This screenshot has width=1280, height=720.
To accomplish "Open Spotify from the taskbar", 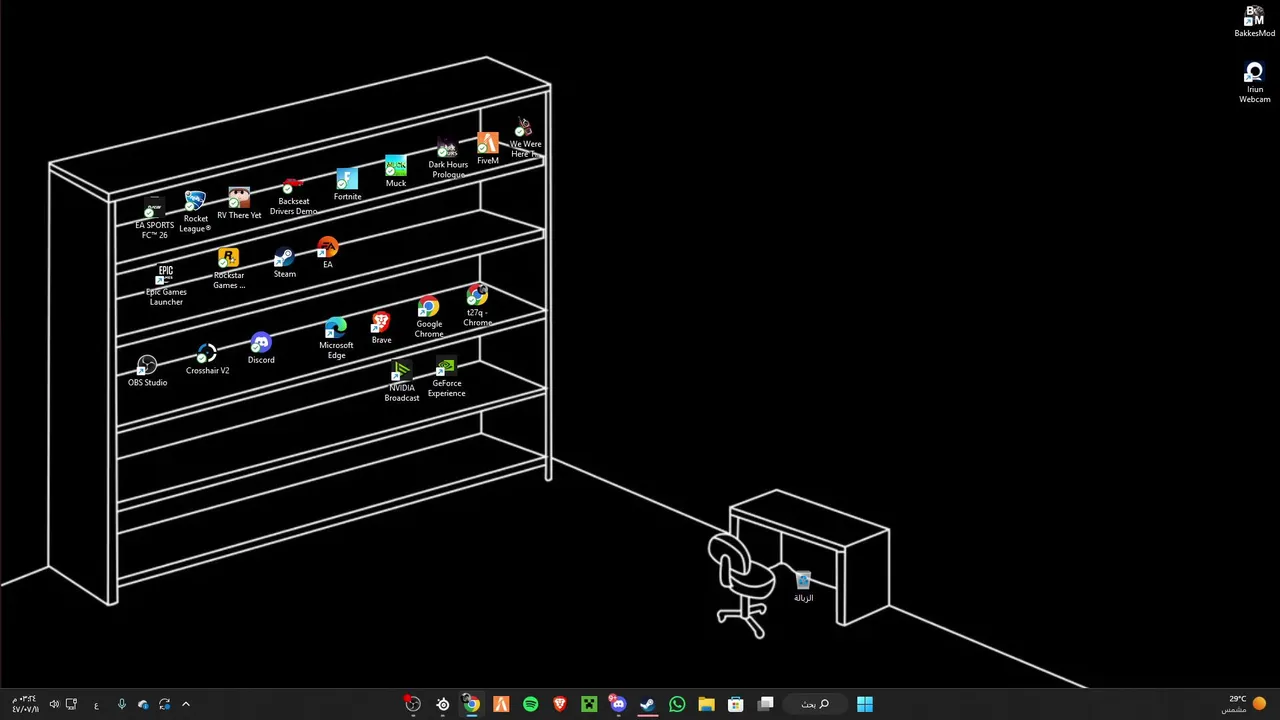I will [x=530, y=704].
